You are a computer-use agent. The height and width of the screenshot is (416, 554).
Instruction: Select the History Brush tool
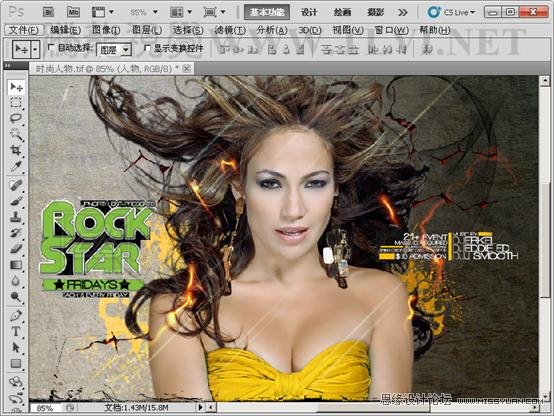pos(16,233)
